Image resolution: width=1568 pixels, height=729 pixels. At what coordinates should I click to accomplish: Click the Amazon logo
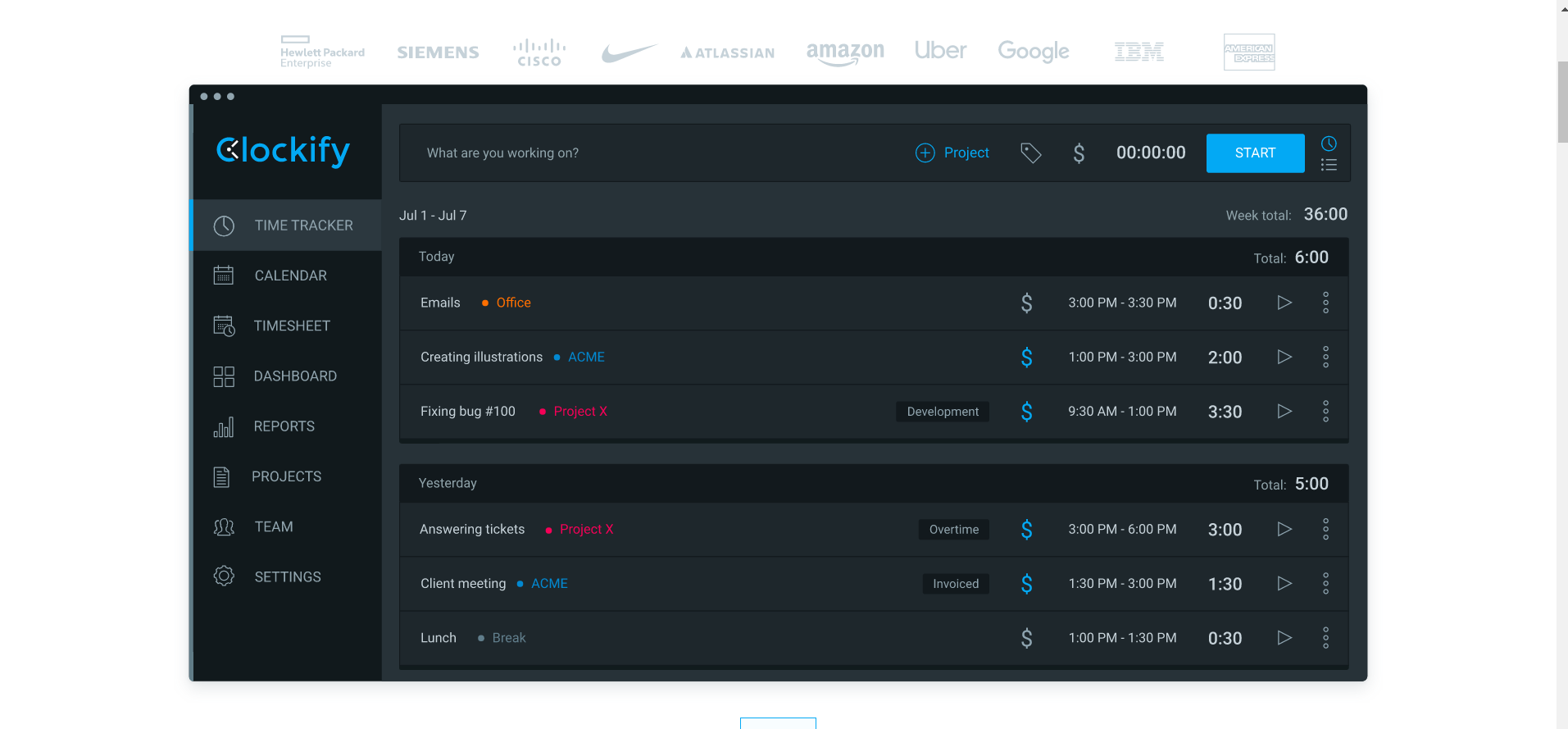tap(845, 52)
